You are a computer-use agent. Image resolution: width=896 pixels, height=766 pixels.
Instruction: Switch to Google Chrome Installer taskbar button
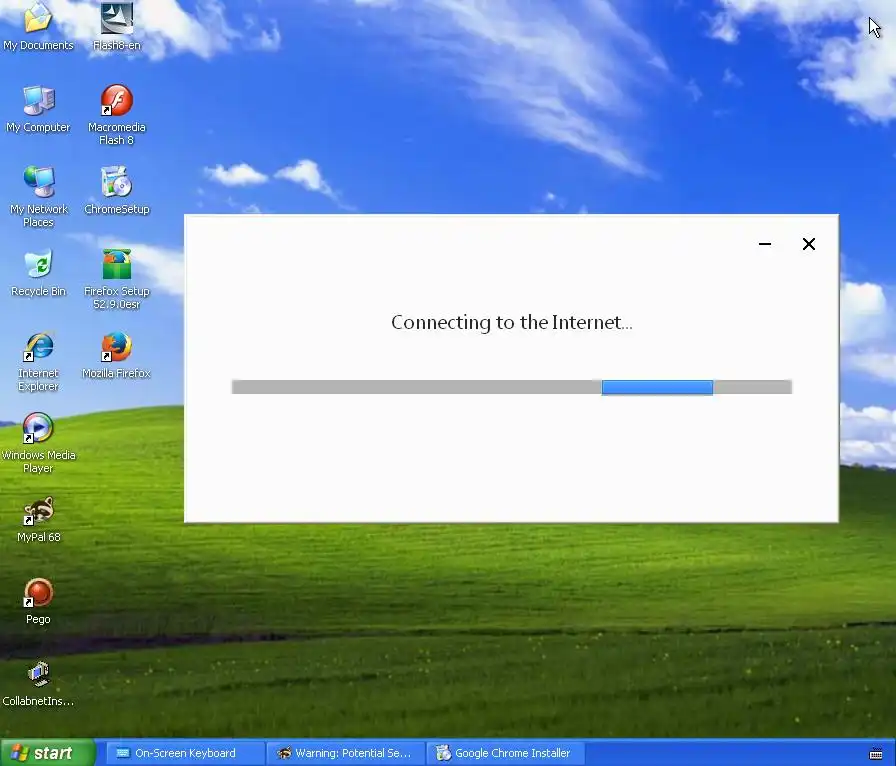pos(506,753)
